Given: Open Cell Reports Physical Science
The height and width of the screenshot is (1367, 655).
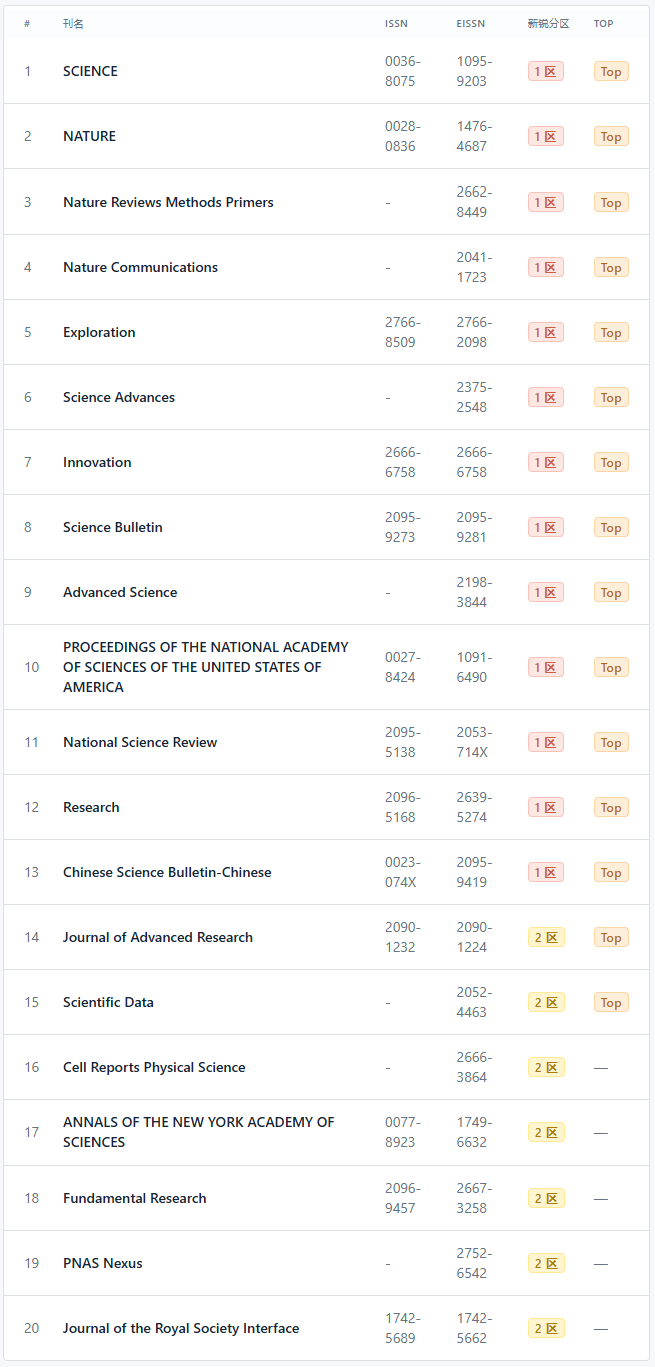Looking at the screenshot, I should pyautogui.click(x=154, y=1067).
